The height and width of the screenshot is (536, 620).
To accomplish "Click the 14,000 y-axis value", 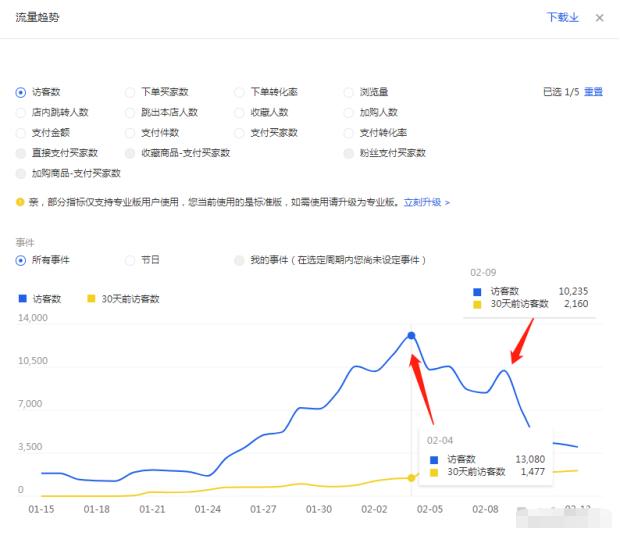I will [33, 318].
